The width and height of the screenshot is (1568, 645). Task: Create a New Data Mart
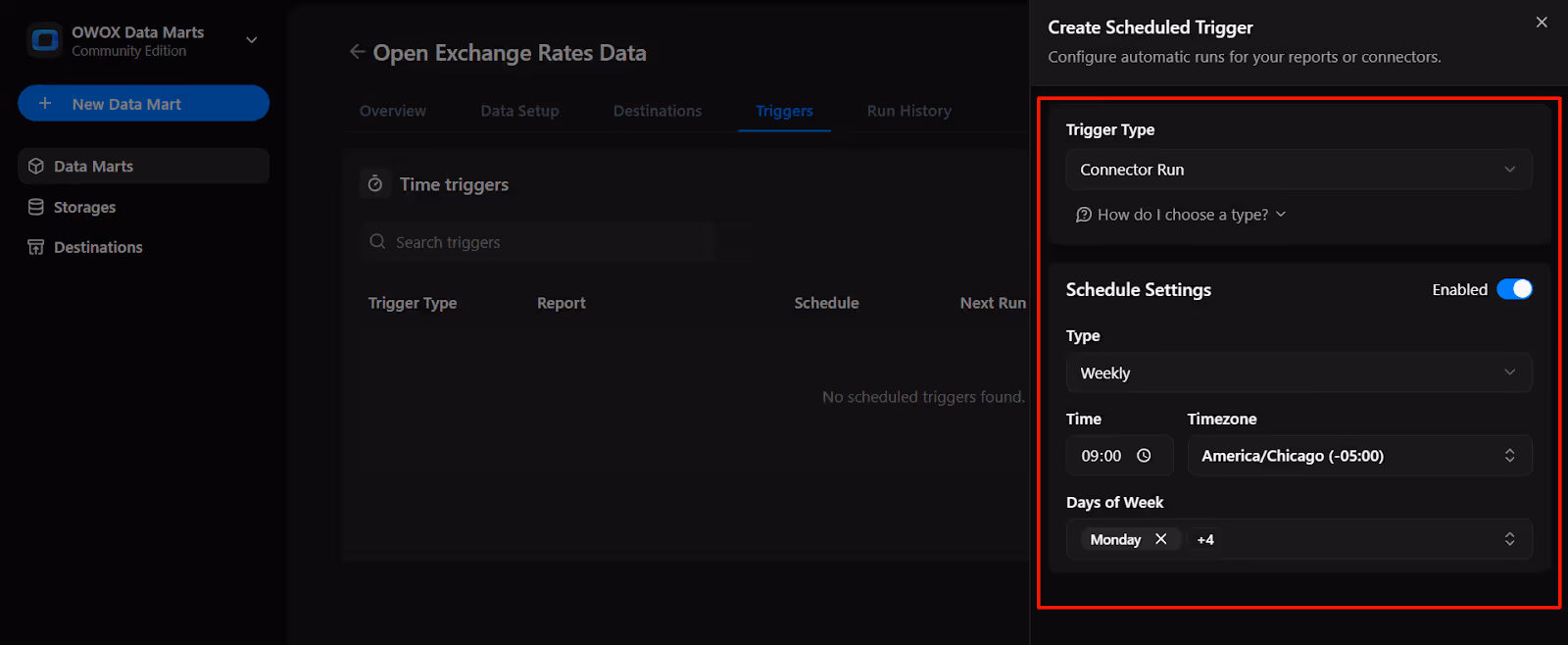tap(143, 104)
